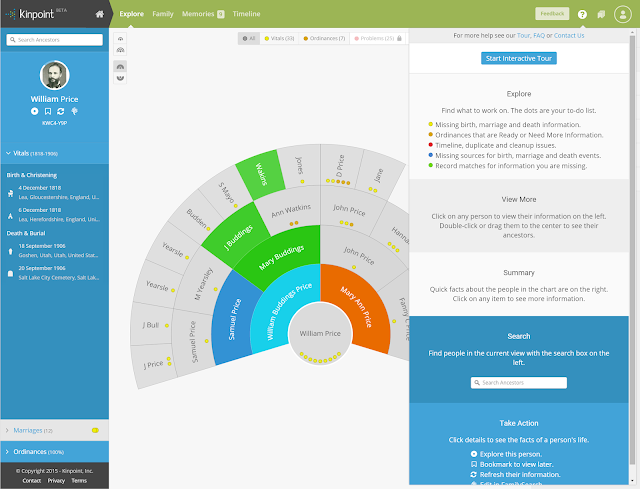This screenshot has width=640, height=489.
Task: Select the green Mary Buddings segment
Action: [x=284, y=256]
